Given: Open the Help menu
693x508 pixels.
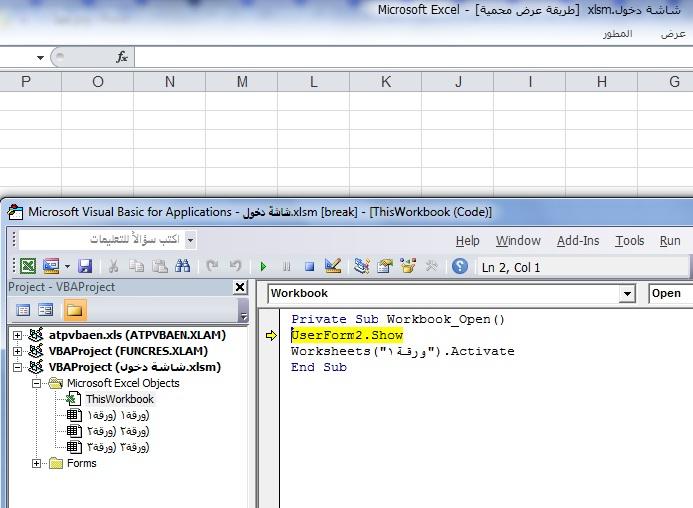Looking at the screenshot, I should pyautogui.click(x=468, y=241).
